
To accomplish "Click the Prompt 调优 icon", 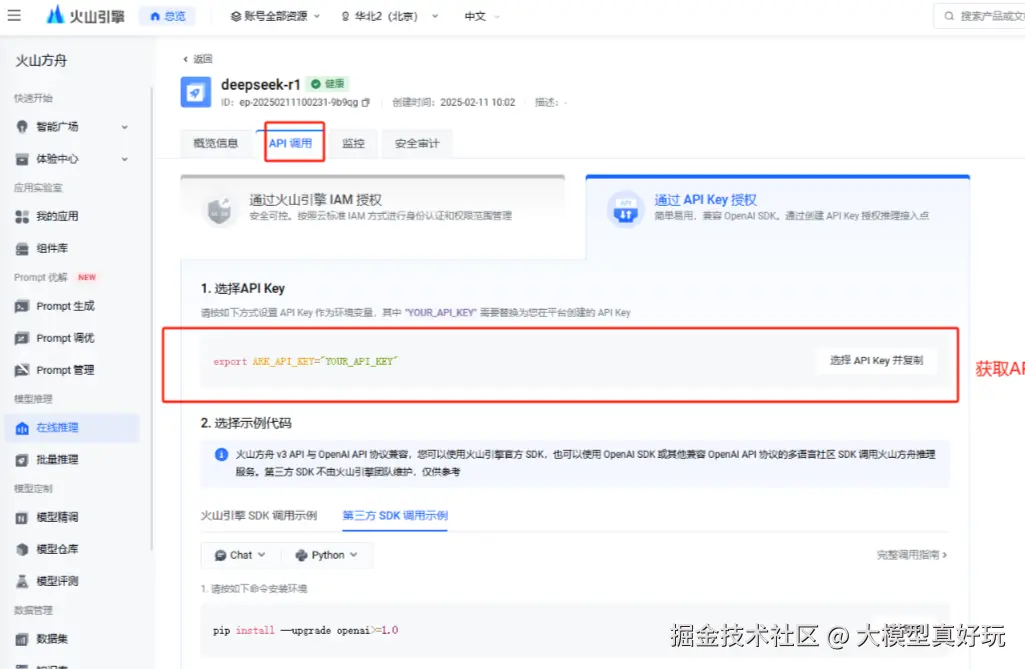I will click(x=22, y=338).
